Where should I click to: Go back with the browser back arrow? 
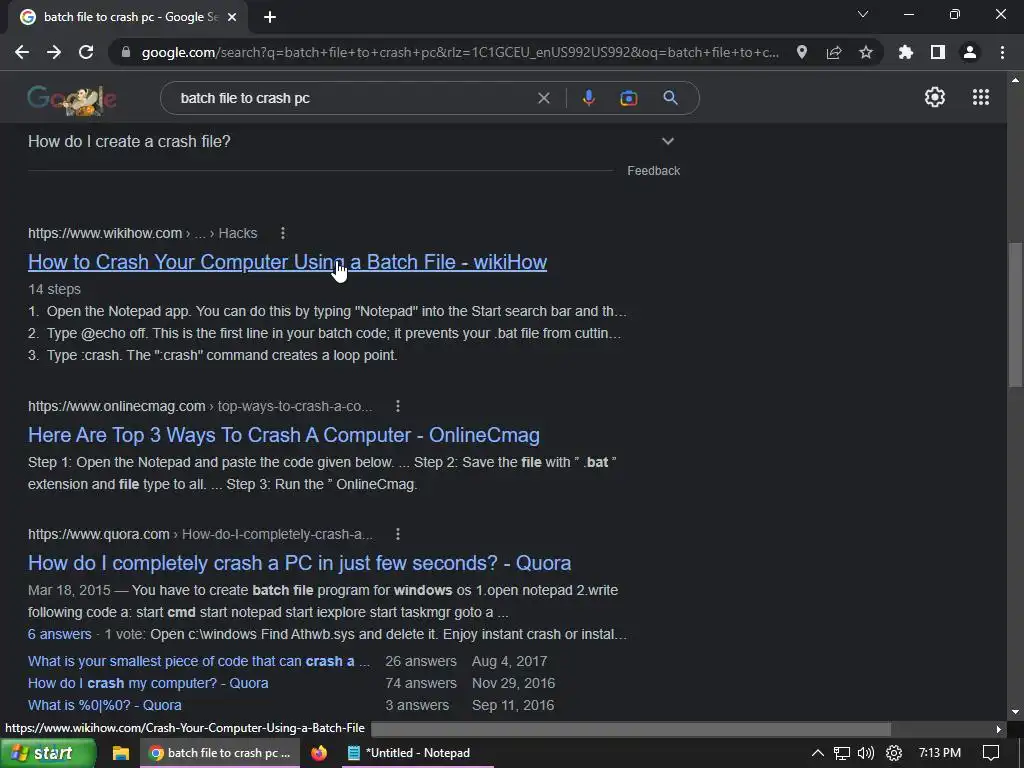tap(22, 52)
